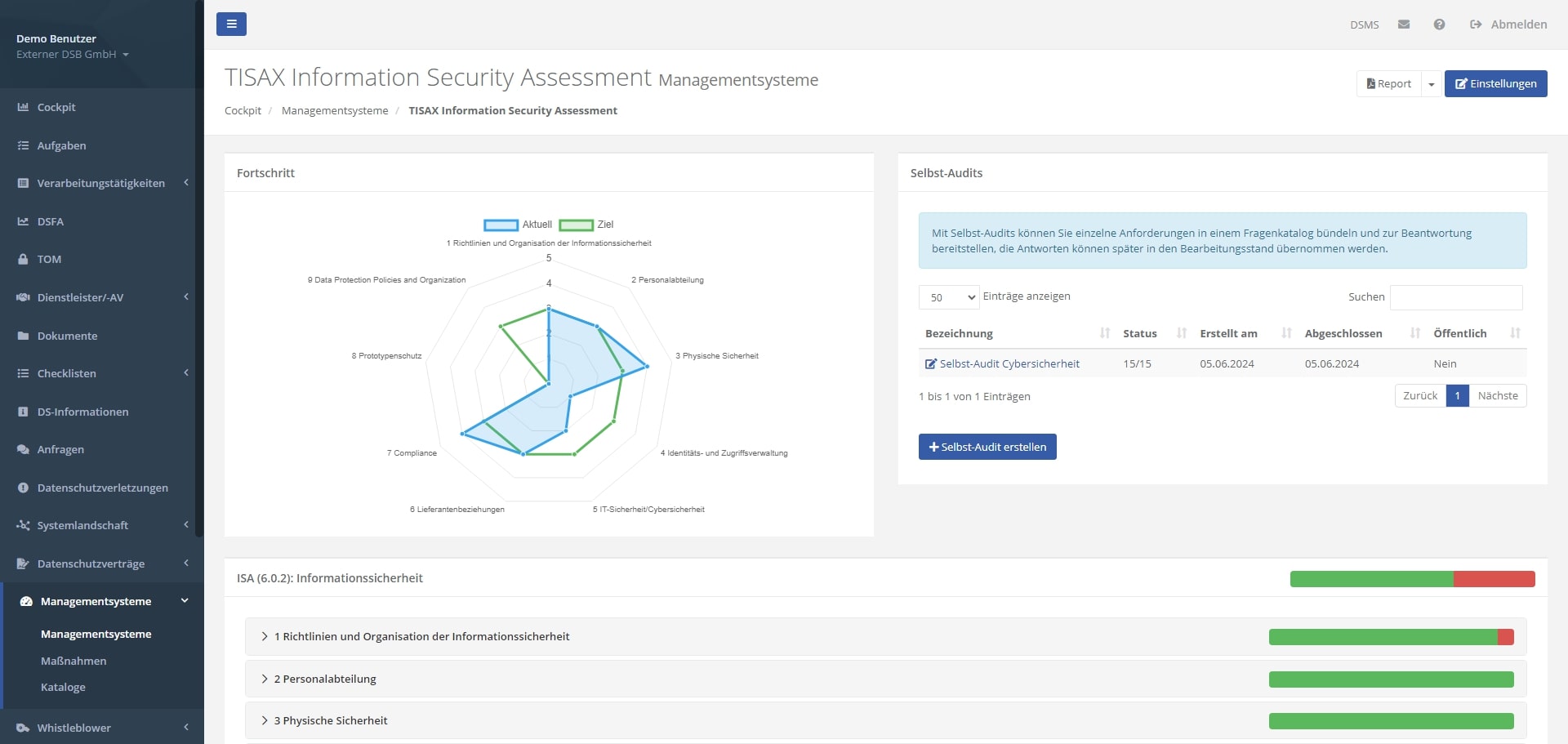Click the Checklisten list icon

pos(23,373)
